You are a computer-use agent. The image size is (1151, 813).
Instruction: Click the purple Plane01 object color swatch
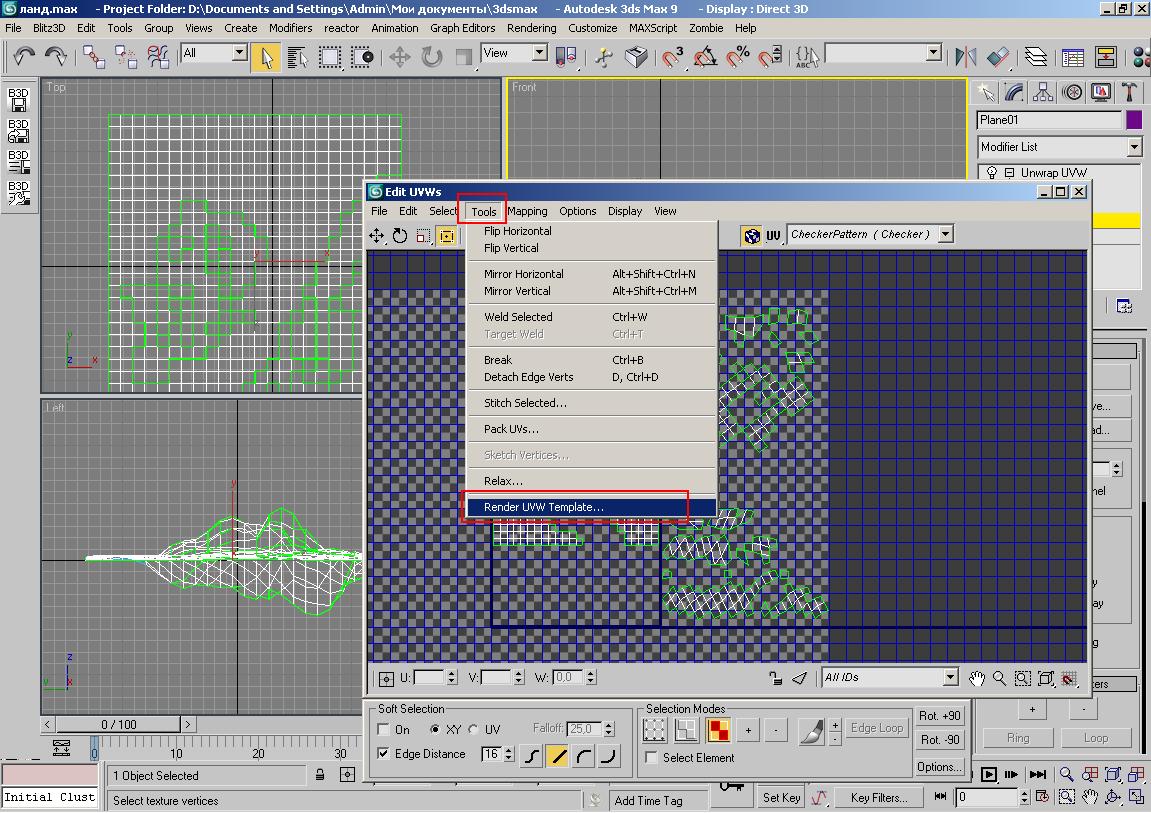(x=1134, y=120)
